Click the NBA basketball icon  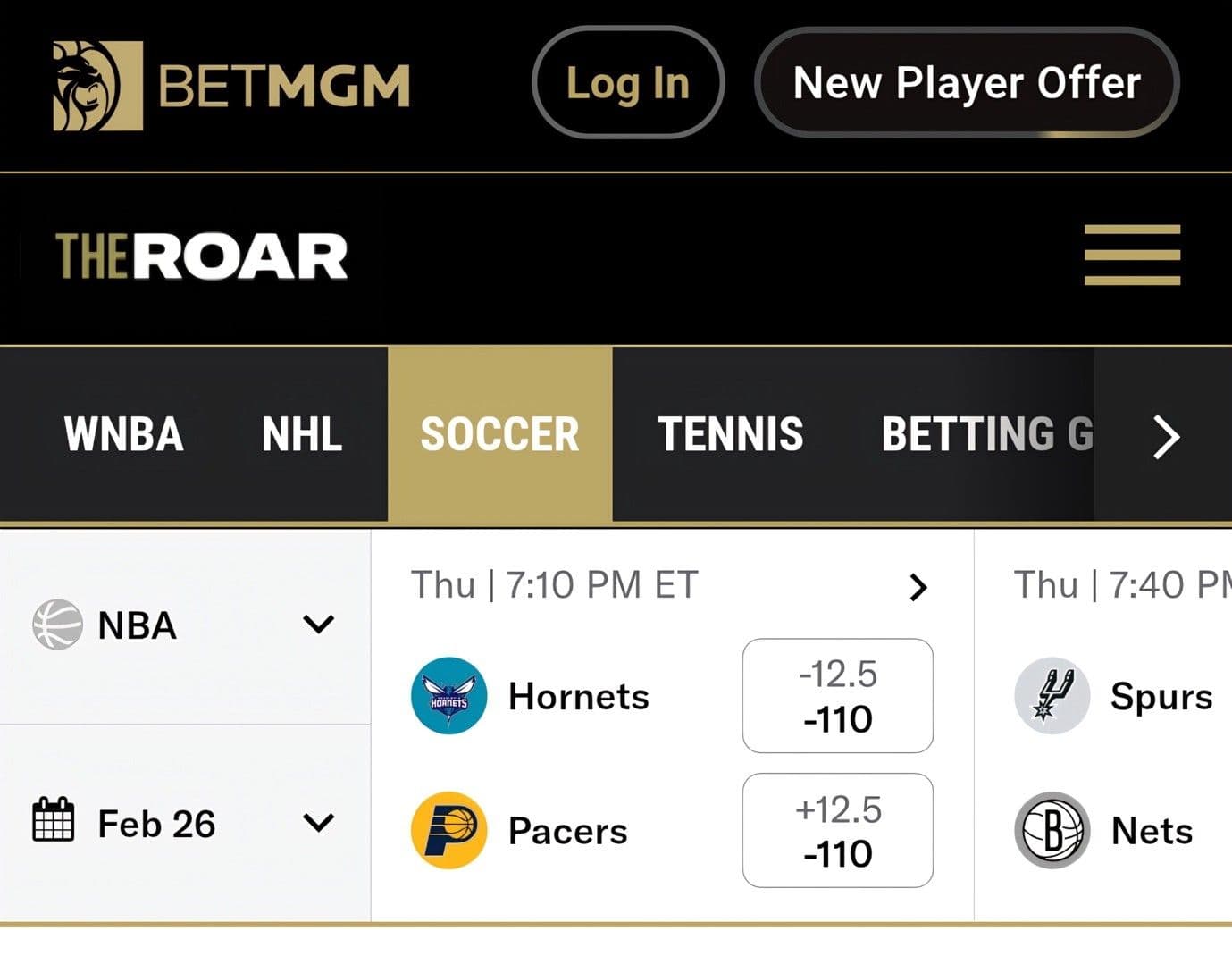57,625
